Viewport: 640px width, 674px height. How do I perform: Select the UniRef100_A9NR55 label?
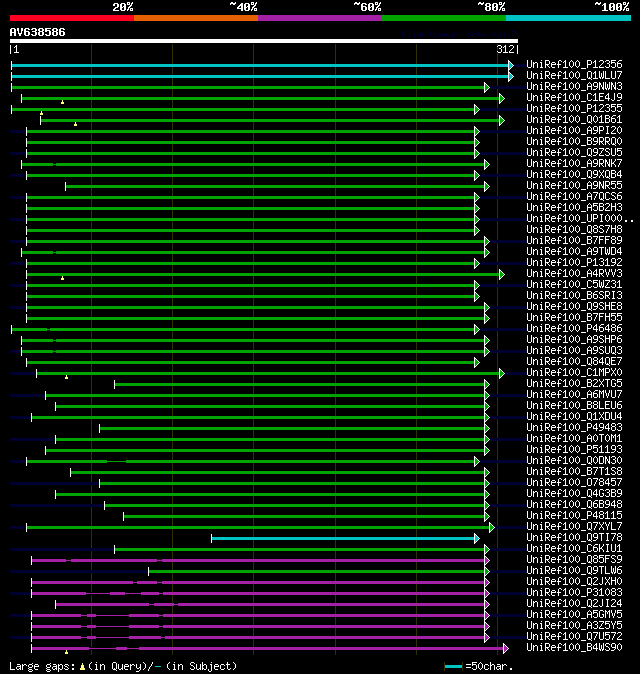coord(574,186)
